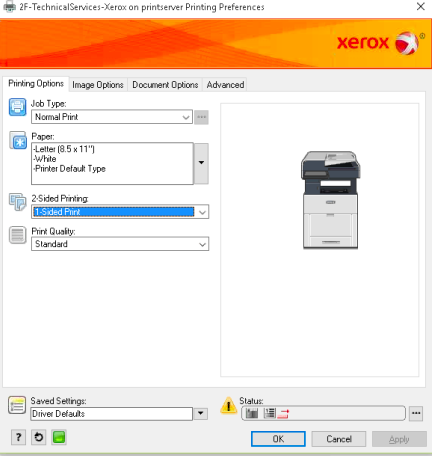Click the yellow warning status icon
The width and height of the screenshot is (432, 456).
tap(229, 405)
